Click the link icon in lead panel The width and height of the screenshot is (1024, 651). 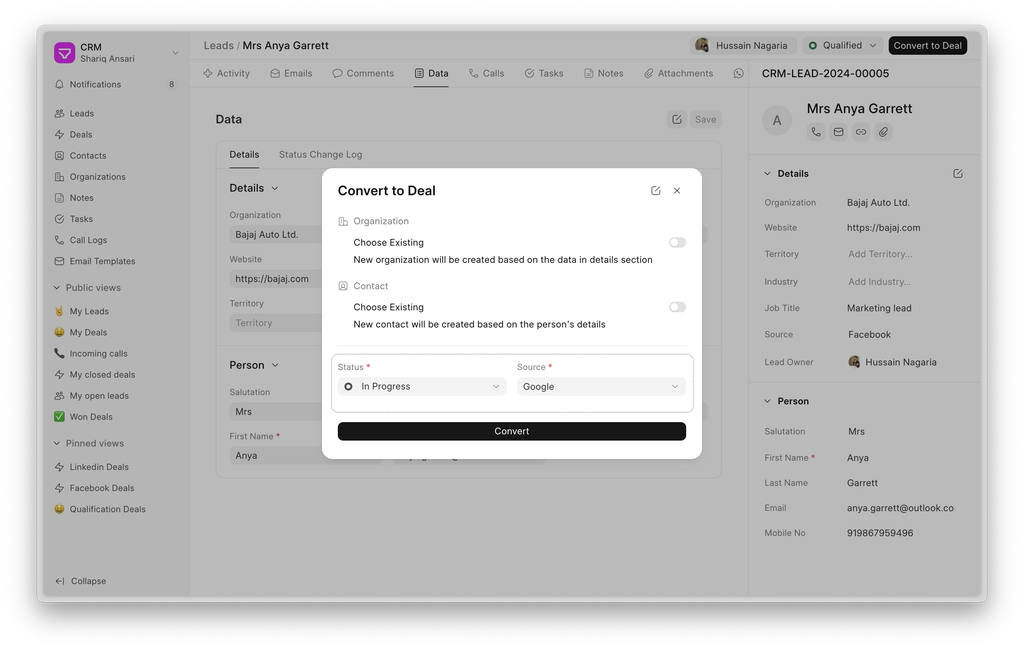861,132
